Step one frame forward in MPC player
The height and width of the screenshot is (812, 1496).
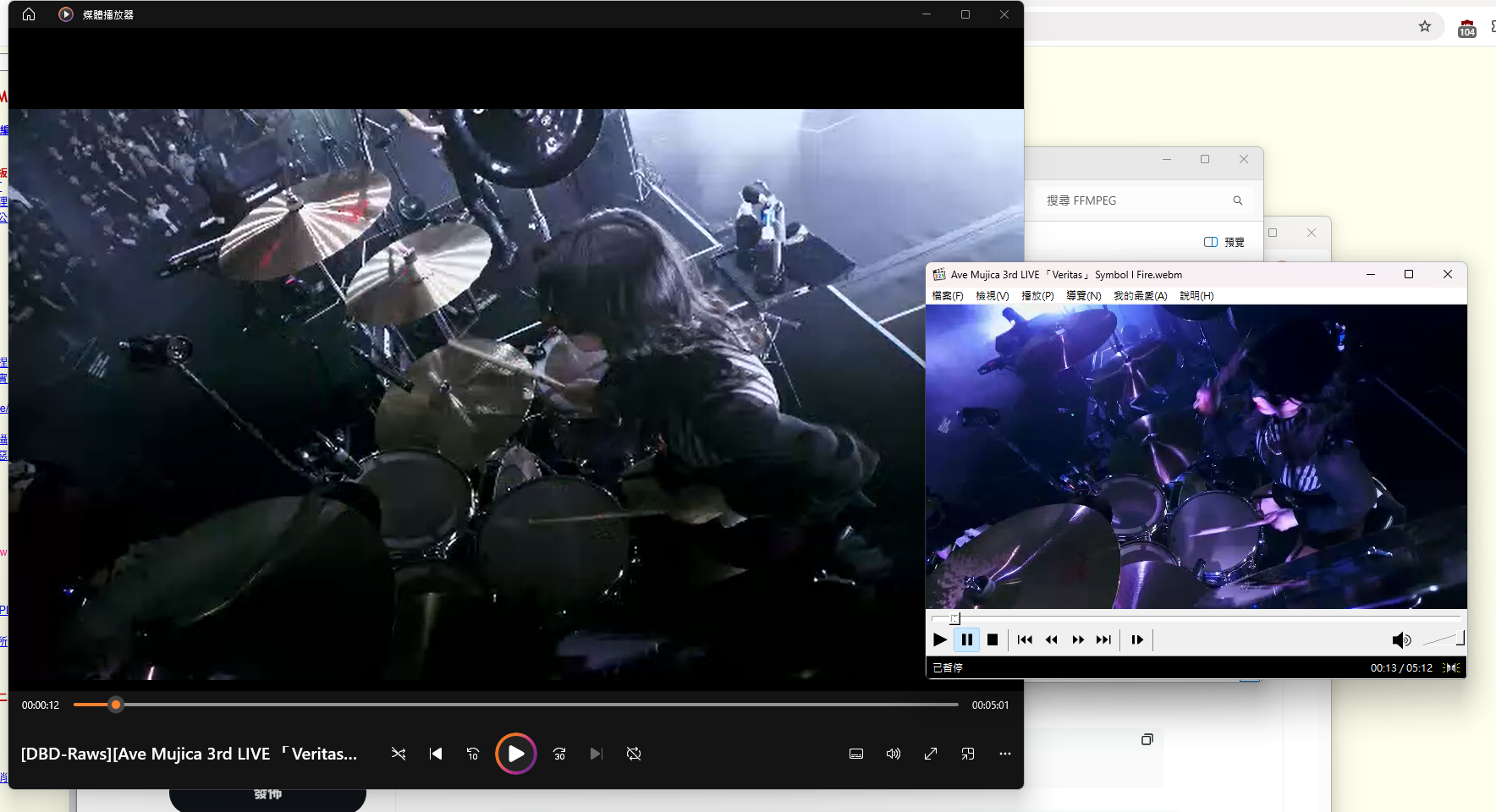tap(1137, 639)
